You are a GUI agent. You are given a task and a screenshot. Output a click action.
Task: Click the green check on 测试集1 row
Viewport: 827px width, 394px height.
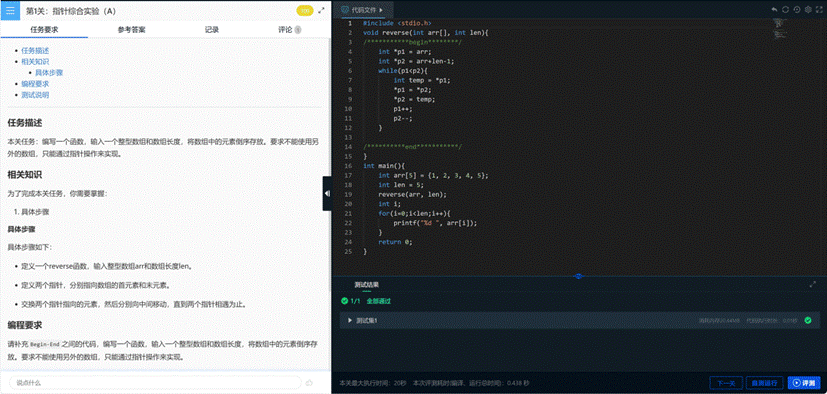(x=807, y=320)
